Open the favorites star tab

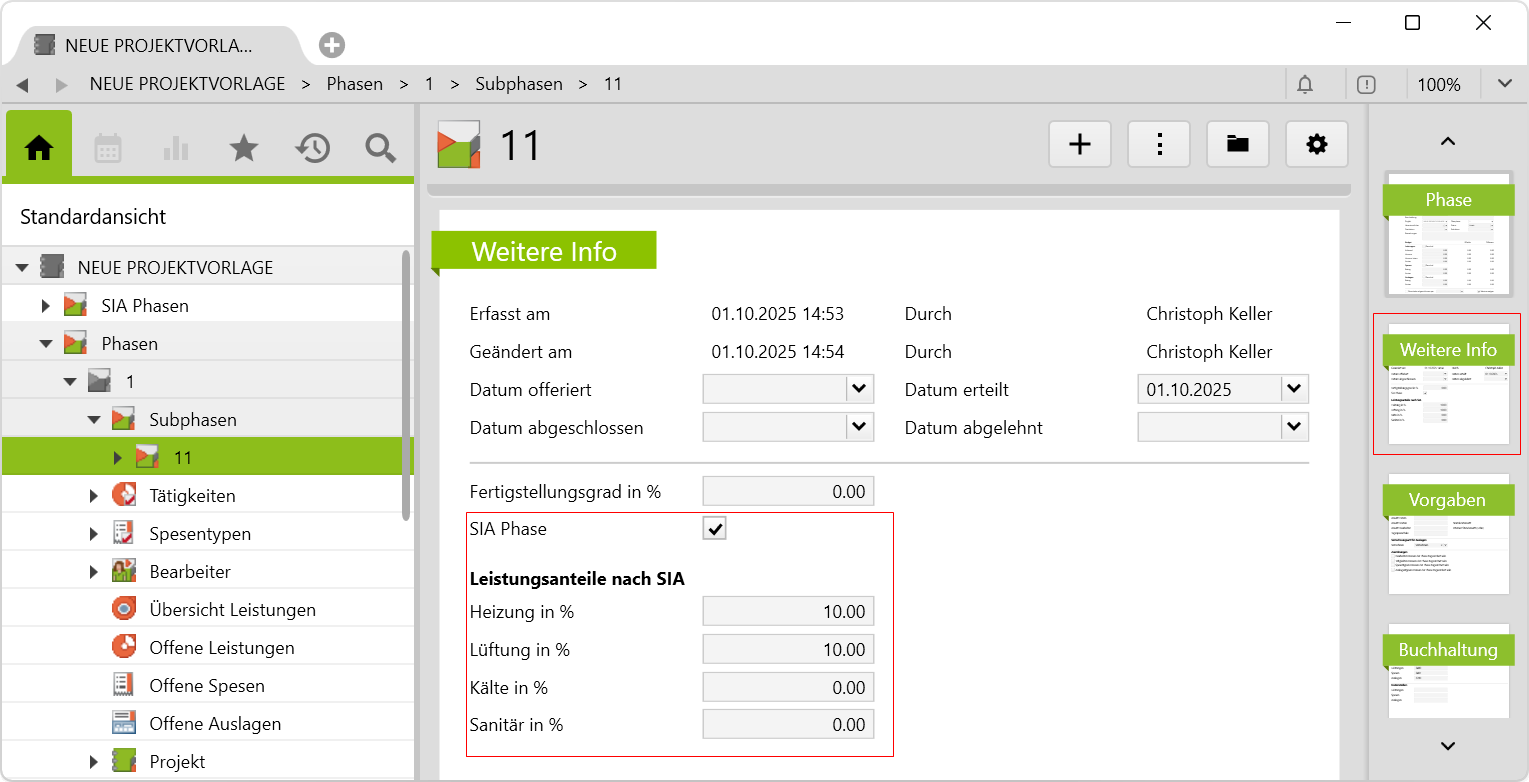[x=244, y=148]
